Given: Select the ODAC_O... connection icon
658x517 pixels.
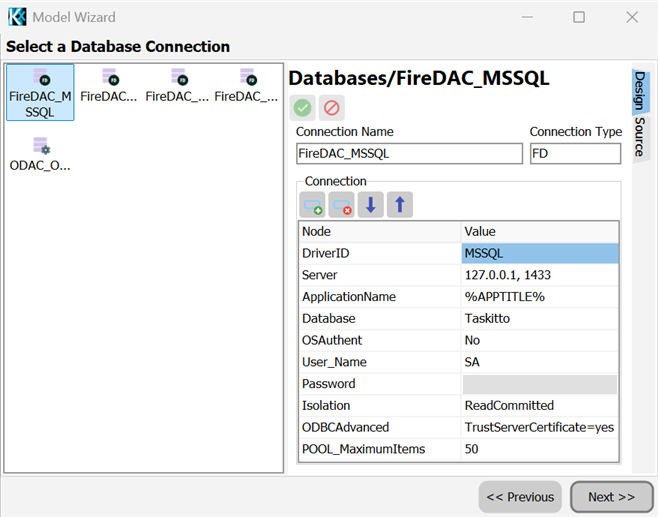Looking at the screenshot, I should [40, 154].
